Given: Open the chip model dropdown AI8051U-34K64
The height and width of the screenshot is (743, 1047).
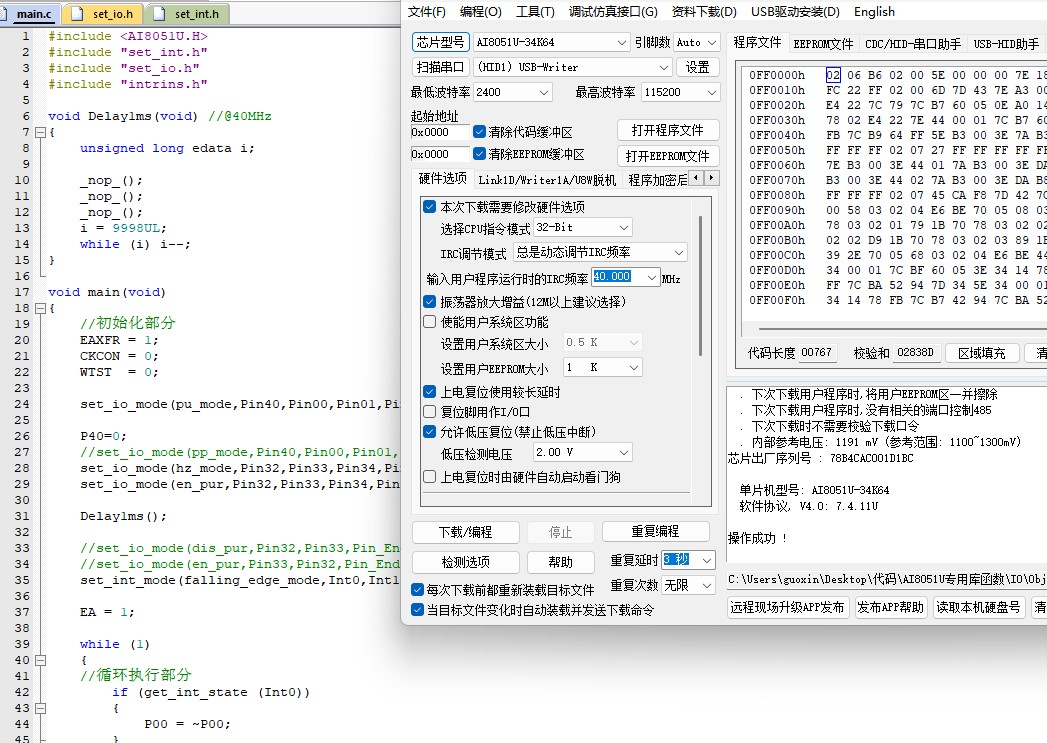Looking at the screenshot, I should [x=552, y=42].
